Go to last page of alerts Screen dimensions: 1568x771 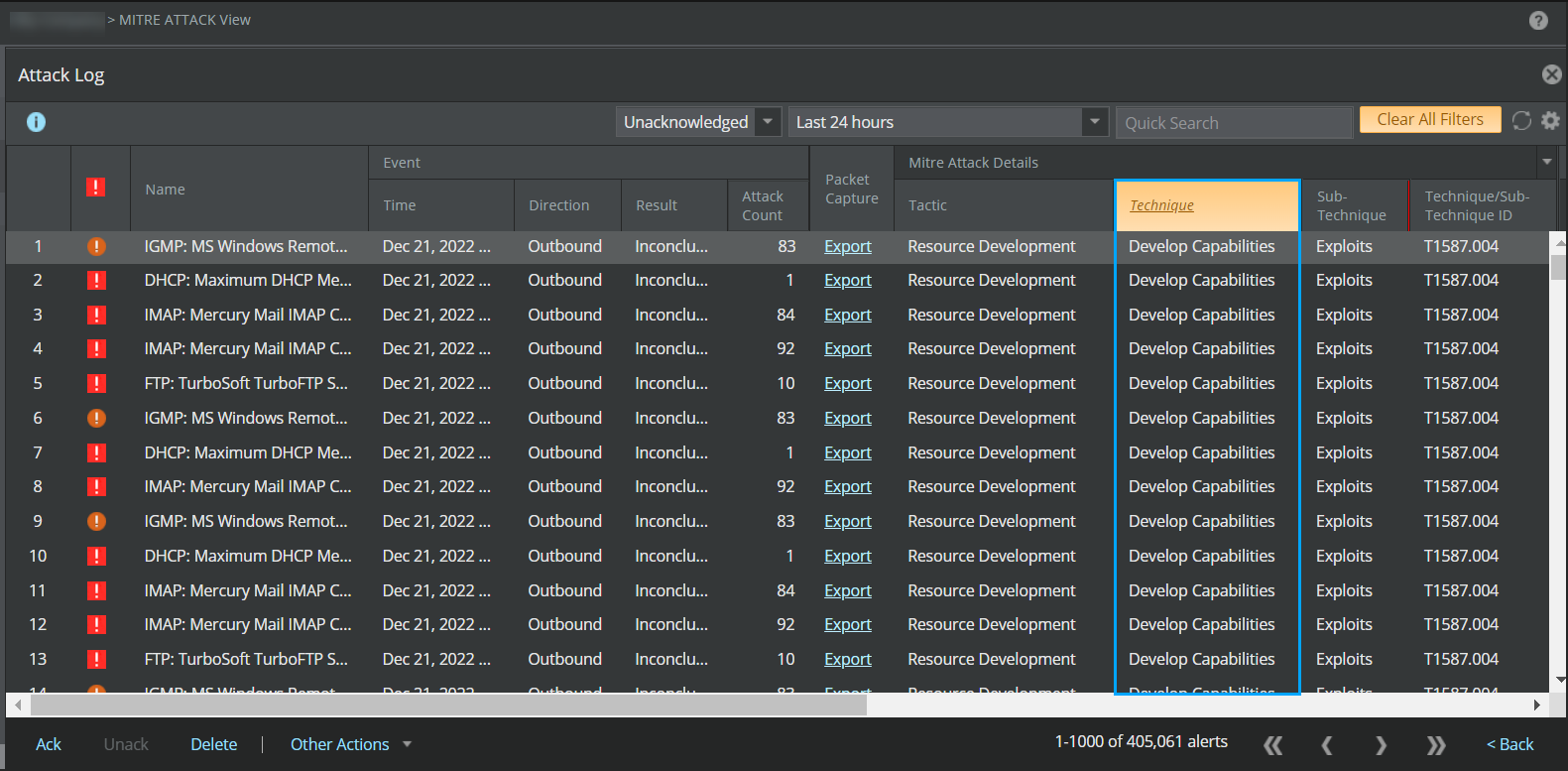tap(1435, 744)
